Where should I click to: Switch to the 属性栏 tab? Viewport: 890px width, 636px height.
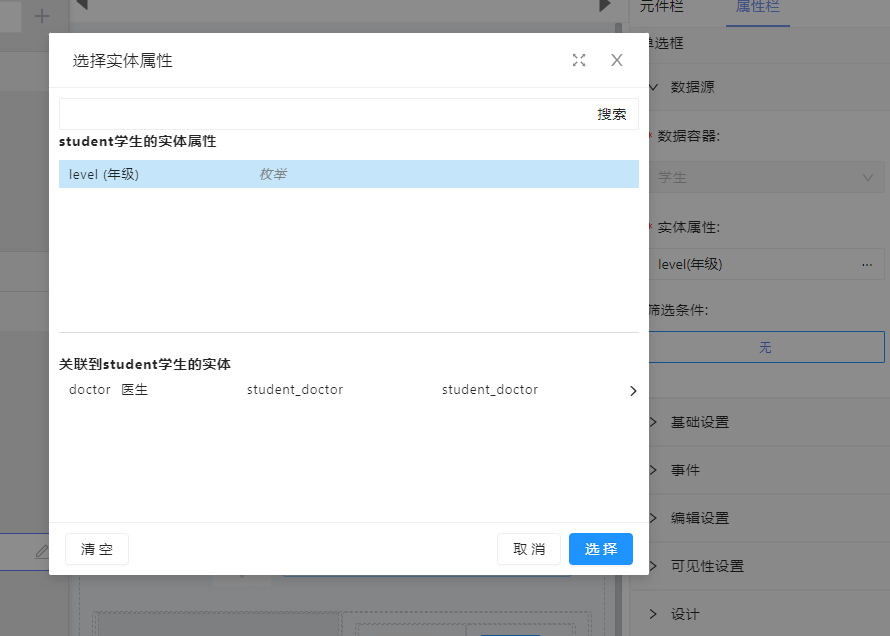pyautogui.click(x=758, y=7)
